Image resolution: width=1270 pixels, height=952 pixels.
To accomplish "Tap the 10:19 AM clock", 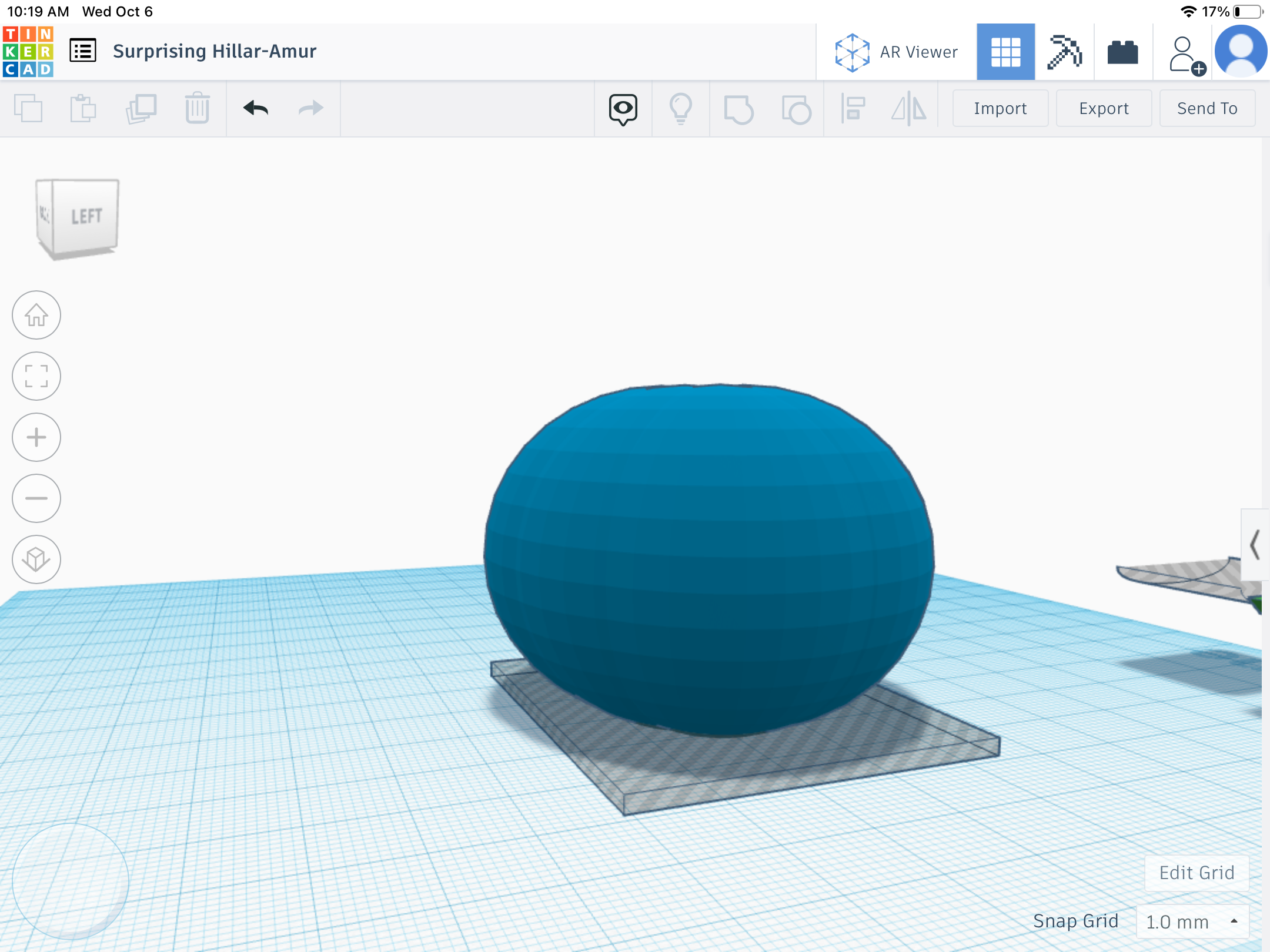I will pyautogui.click(x=38, y=11).
